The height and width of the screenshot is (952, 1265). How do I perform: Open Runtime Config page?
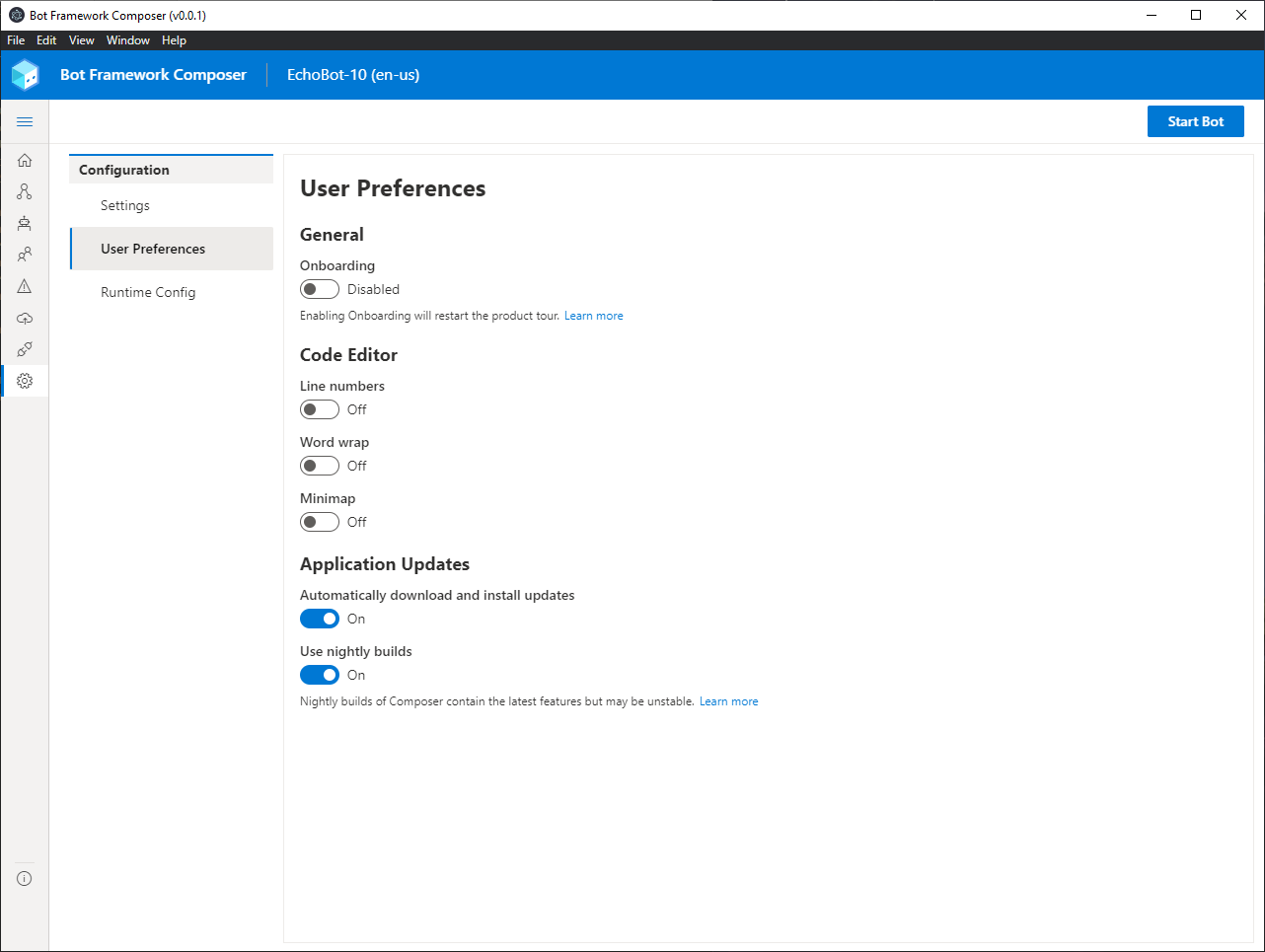tap(172, 292)
